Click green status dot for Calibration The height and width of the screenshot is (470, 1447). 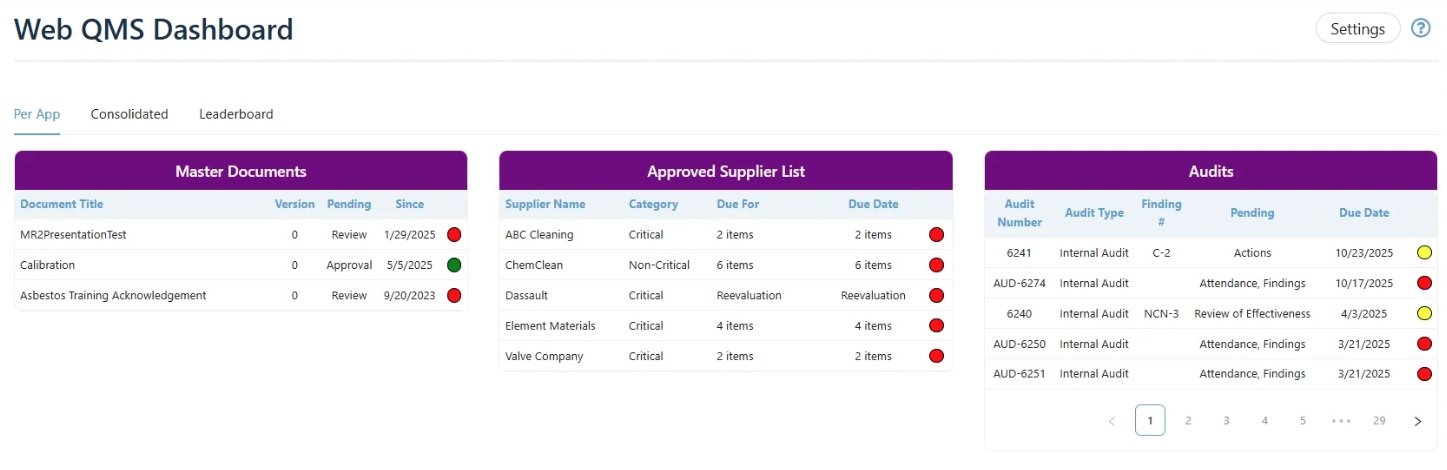coord(454,265)
